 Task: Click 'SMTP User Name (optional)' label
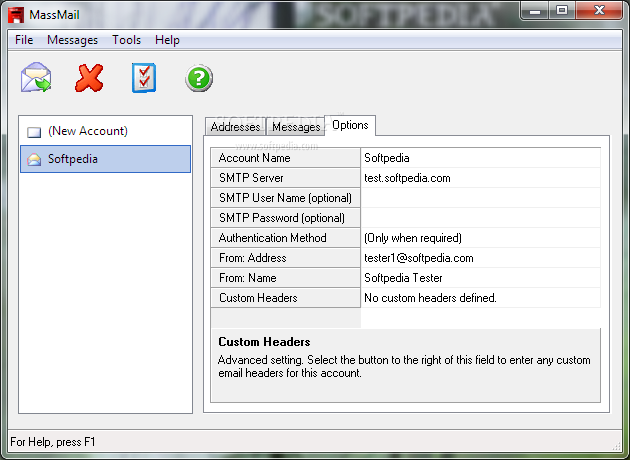[x=285, y=198]
